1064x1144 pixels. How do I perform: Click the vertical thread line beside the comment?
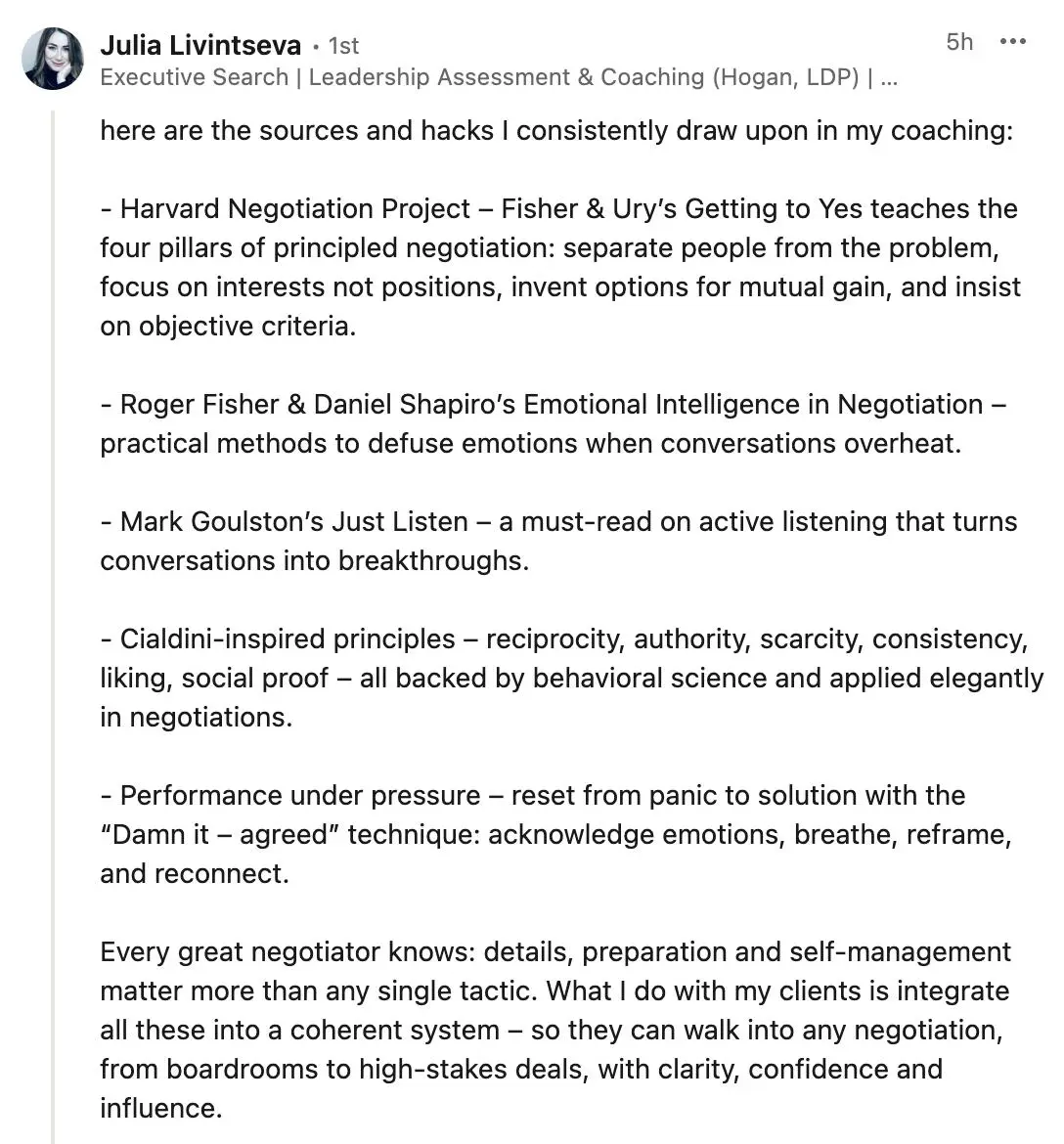(x=53, y=626)
